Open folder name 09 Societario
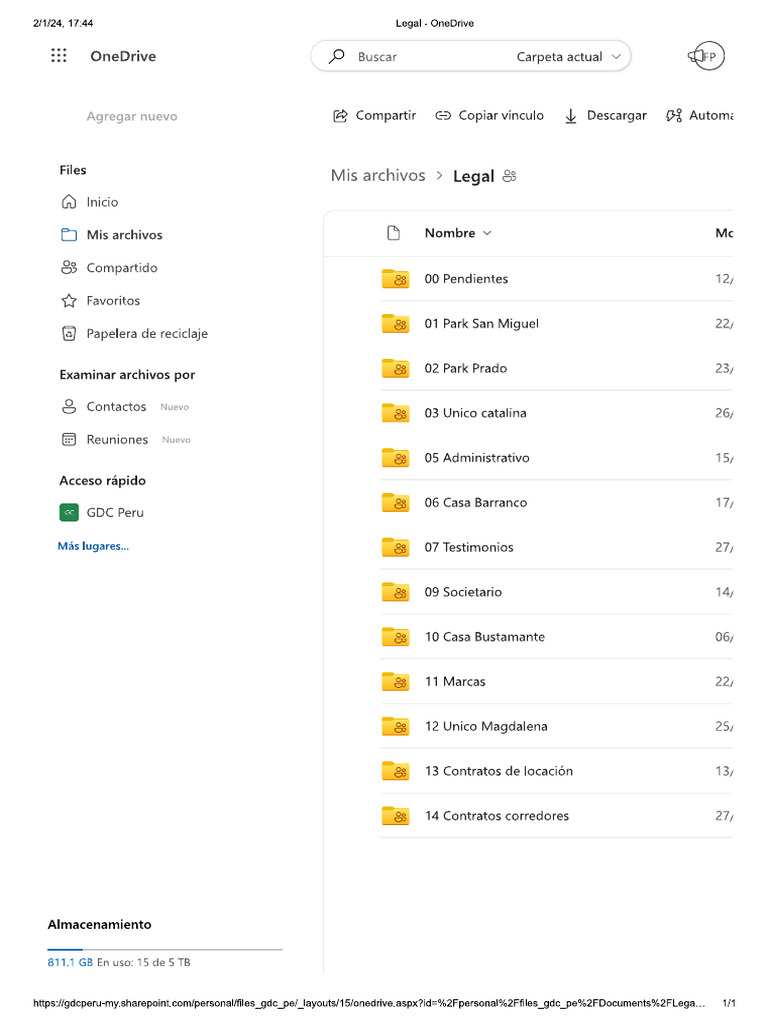Viewport: 768px width, 1024px height. click(x=463, y=592)
